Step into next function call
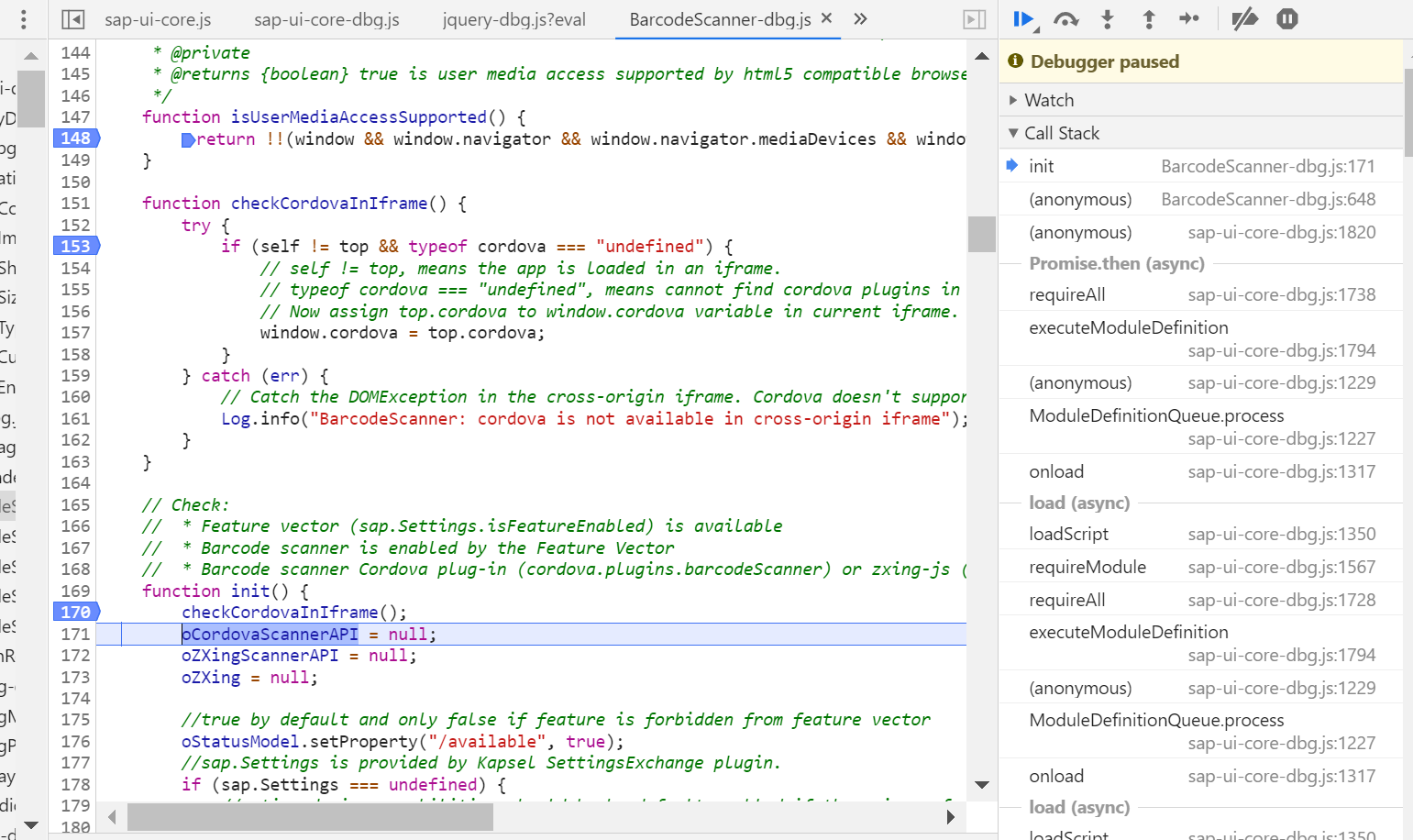Image resolution: width=1413 pixels, height=840 pixels. click(x=1108, y=19)
